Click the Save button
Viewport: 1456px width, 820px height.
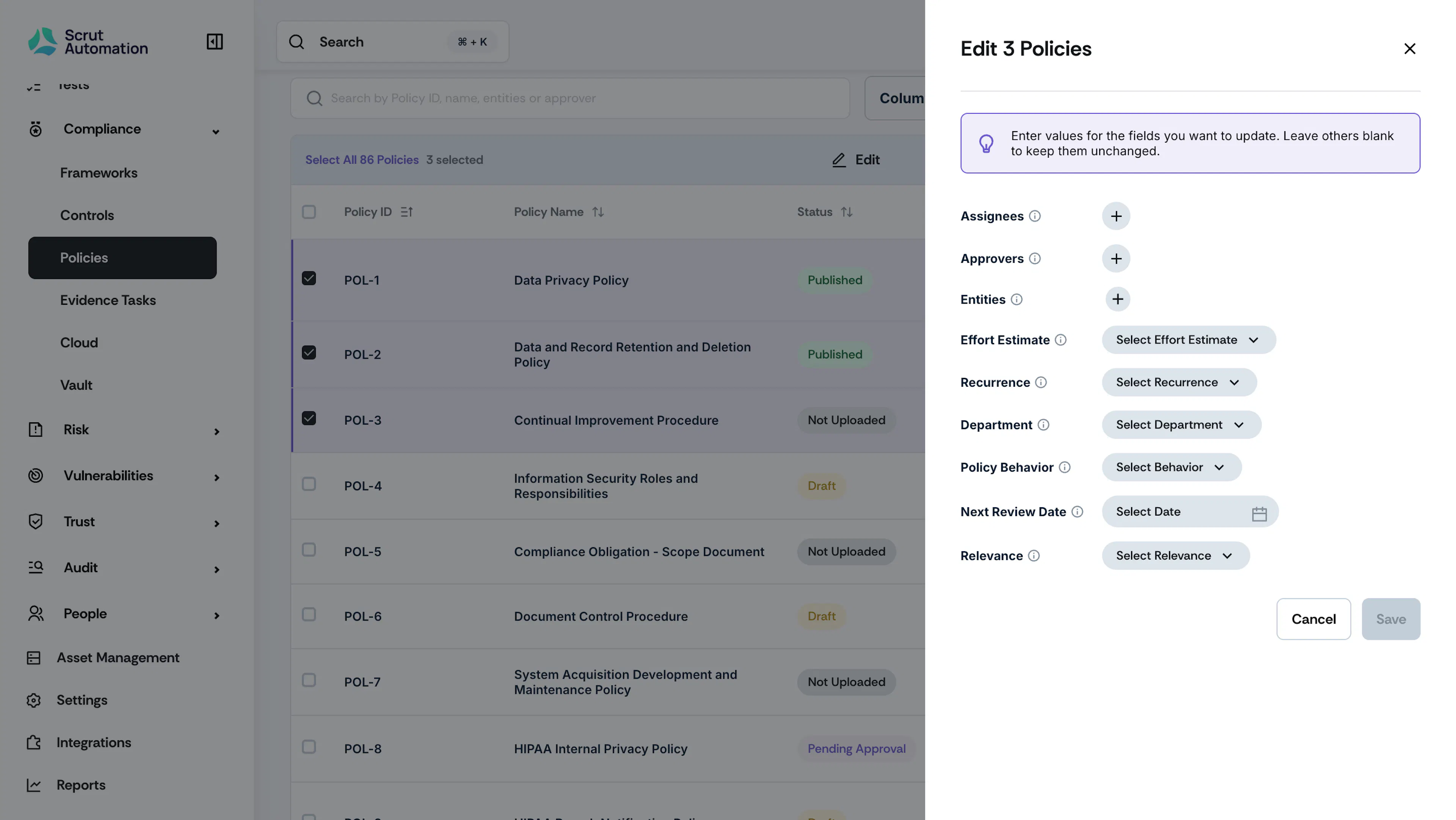[x=1390, y=619]
